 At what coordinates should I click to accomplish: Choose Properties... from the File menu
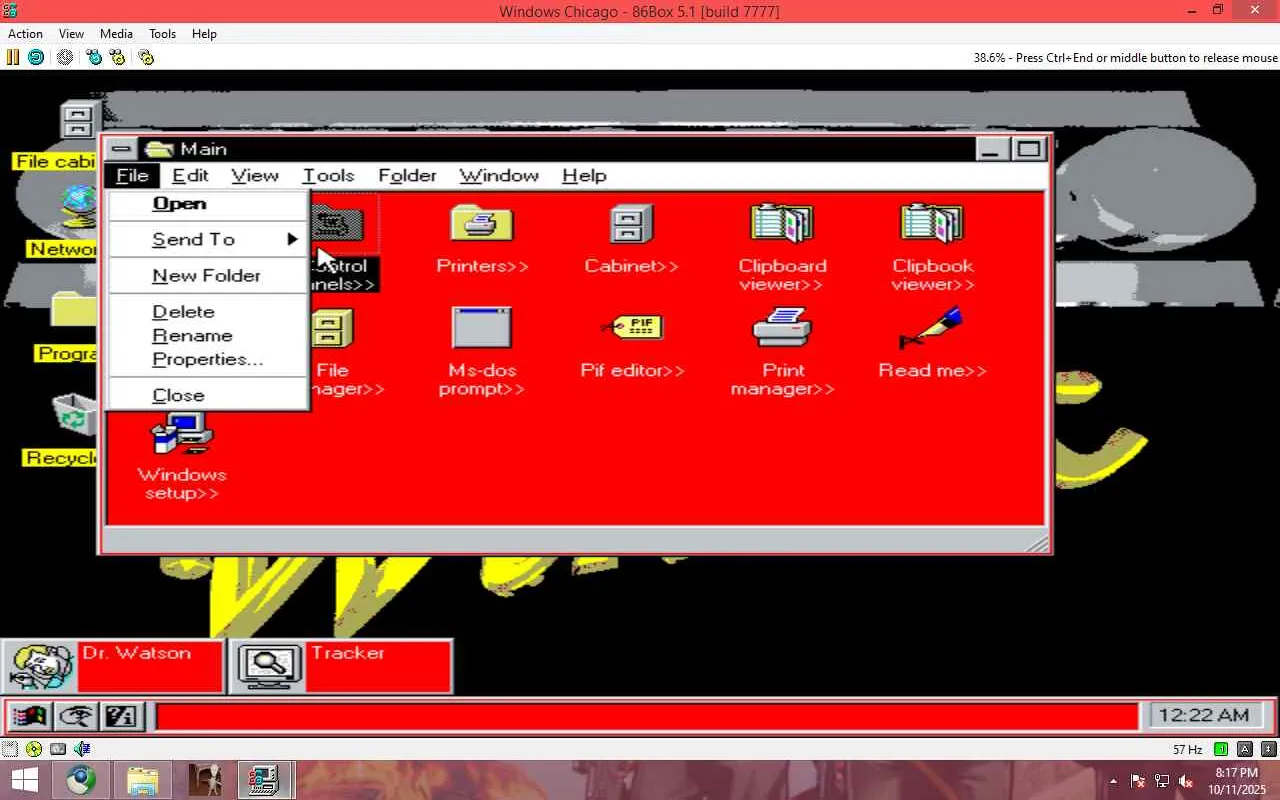click(x=207, y=359)
